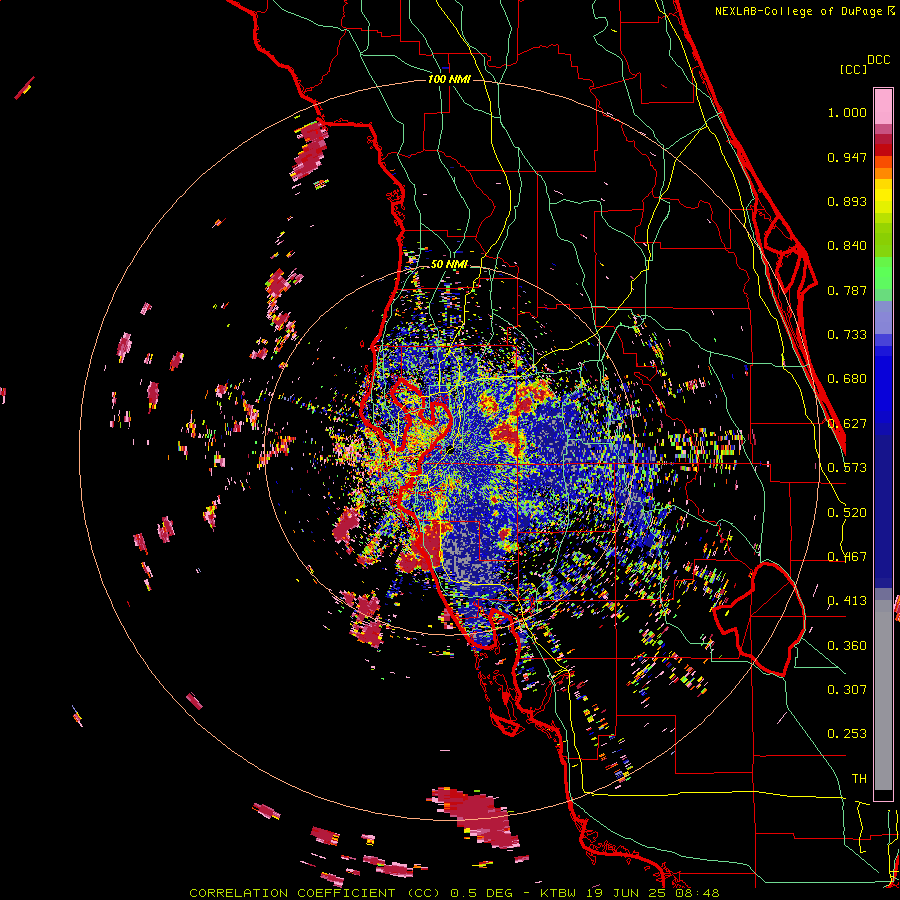Click the 0.787 scale value

click(x=847, y=290)
